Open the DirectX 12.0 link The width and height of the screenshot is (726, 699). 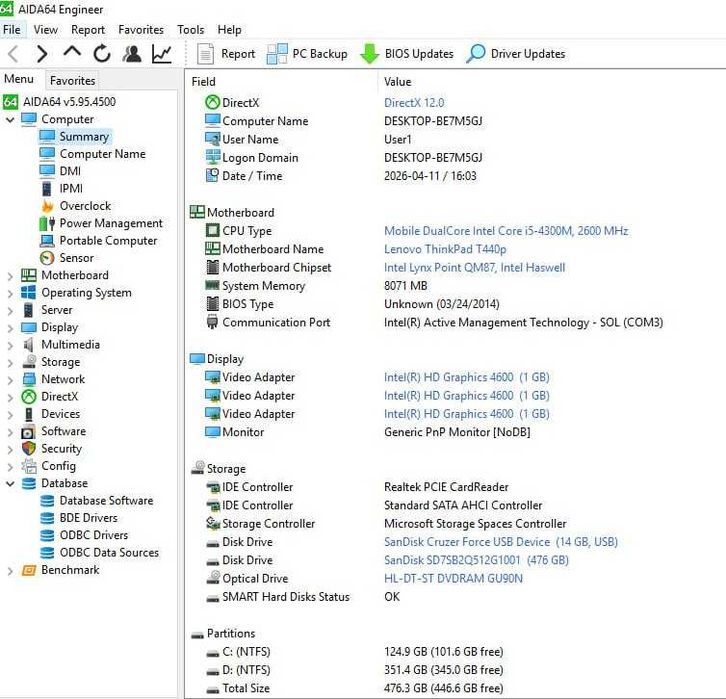click(414, 103)
